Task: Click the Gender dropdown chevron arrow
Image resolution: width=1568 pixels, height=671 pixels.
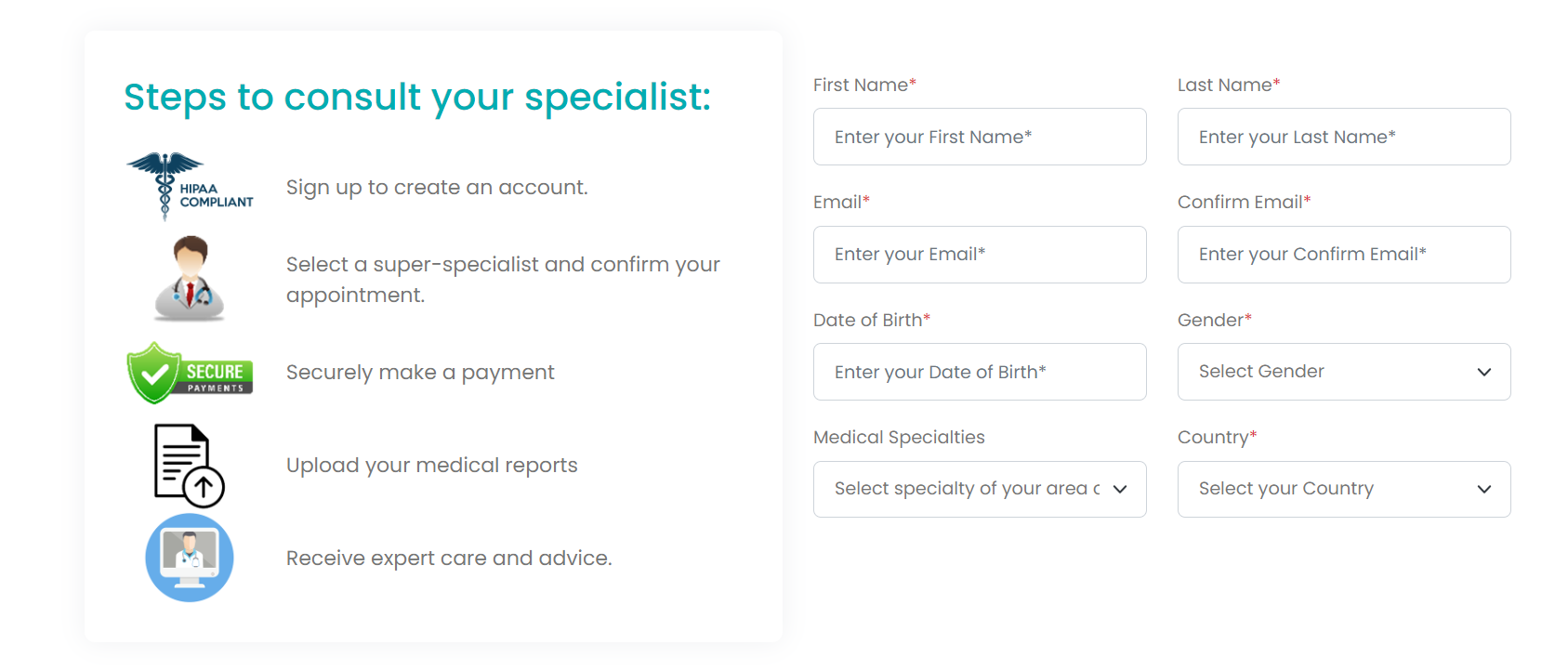Action: (1483, 372)
